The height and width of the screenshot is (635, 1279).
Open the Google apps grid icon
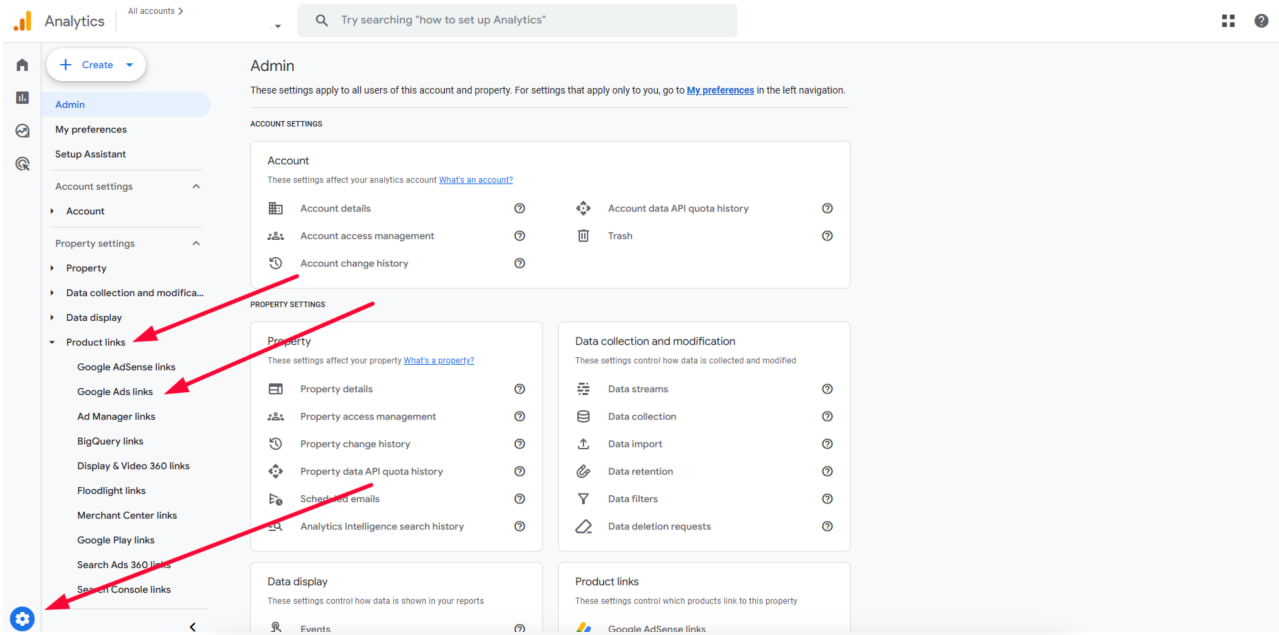[x=1228, y=21]
